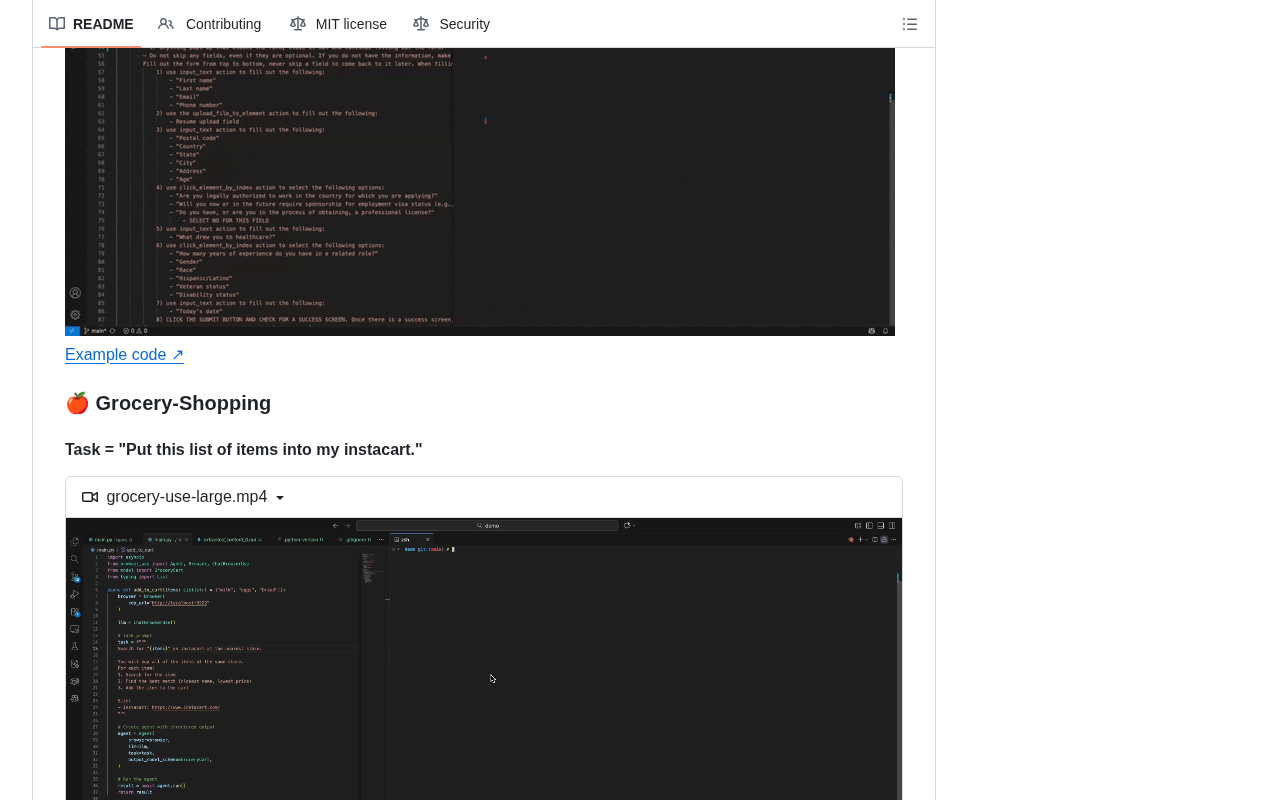
Task: Click the scales icon beside MIT license
Action: 298,24
